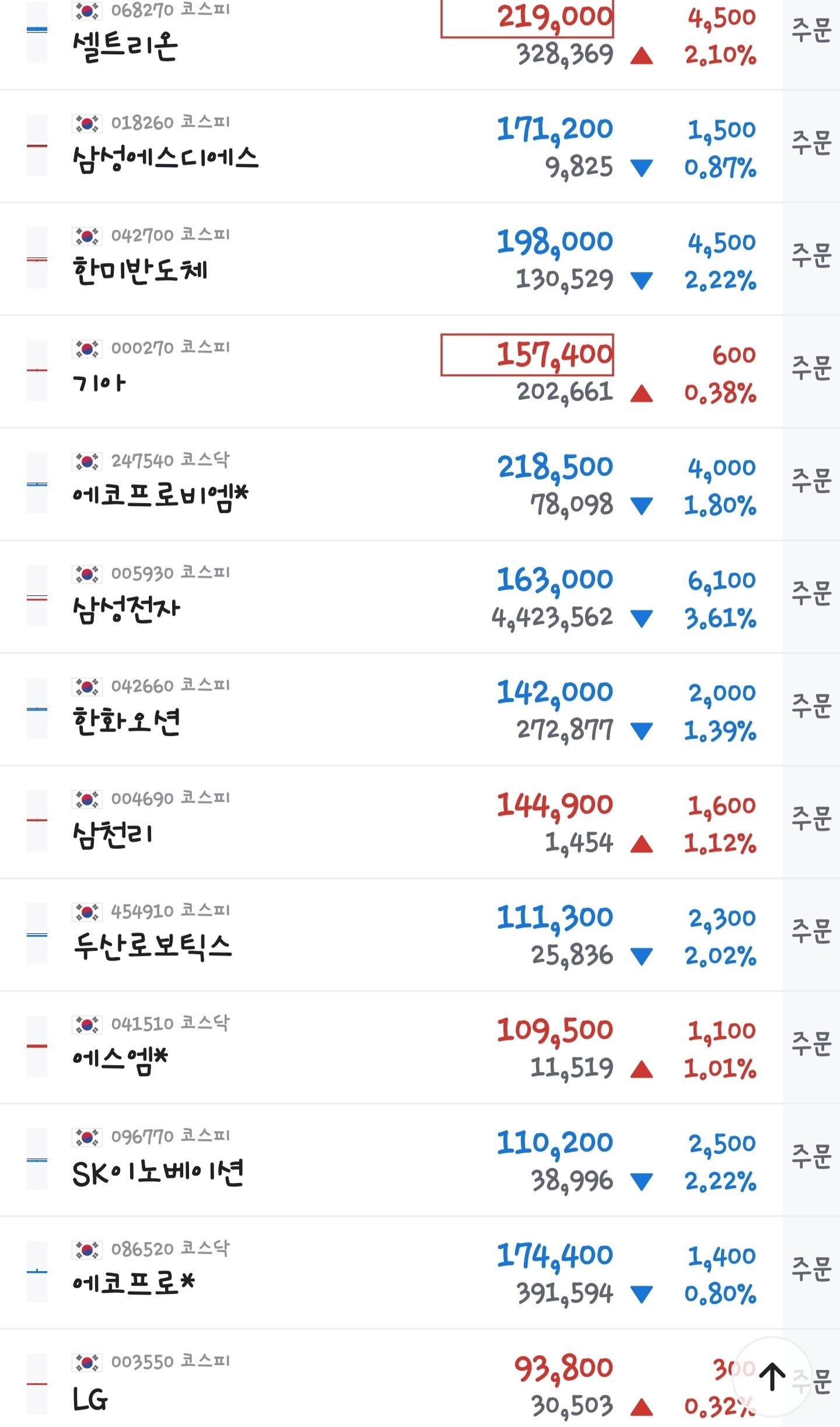Tap the 주문 button for 두산로보틱스
840x1427 pixels.
click(x=811, y=931)
